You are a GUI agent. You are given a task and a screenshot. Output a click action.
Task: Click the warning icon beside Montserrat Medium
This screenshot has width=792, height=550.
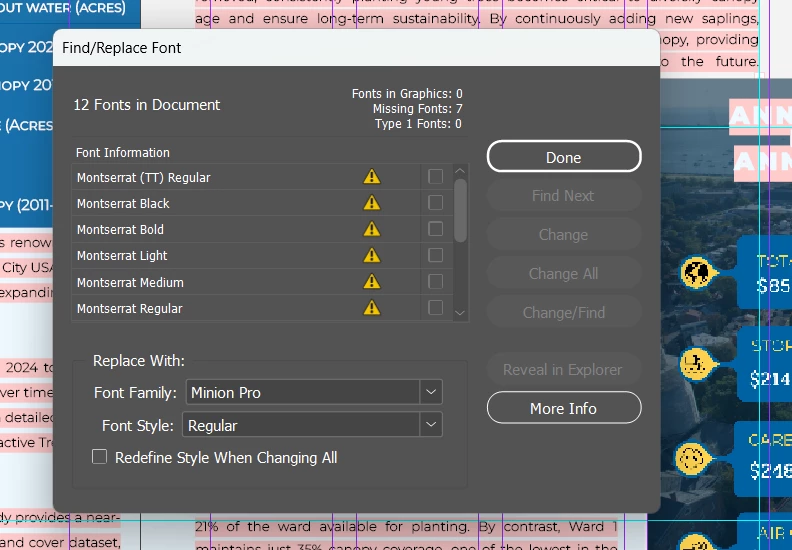pyautogui.click(x=372, y=281)
